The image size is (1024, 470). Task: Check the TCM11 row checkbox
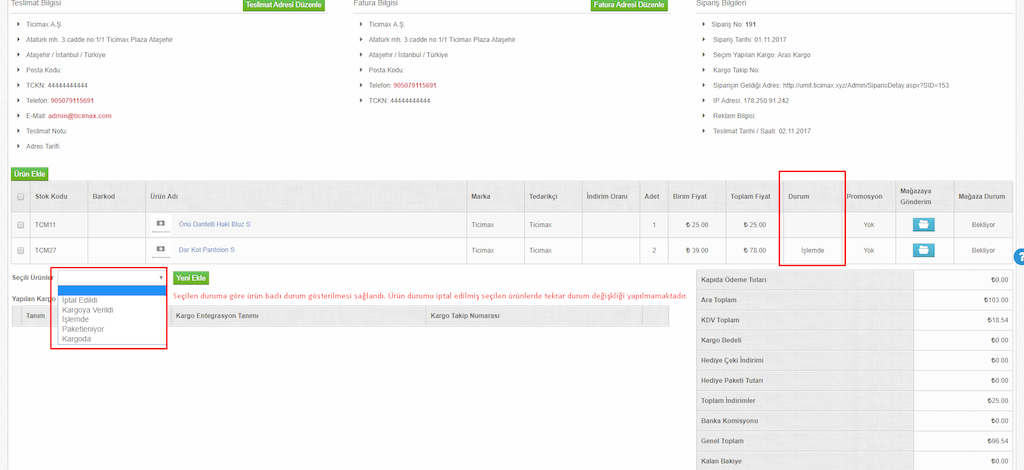[x=21, y=225]
